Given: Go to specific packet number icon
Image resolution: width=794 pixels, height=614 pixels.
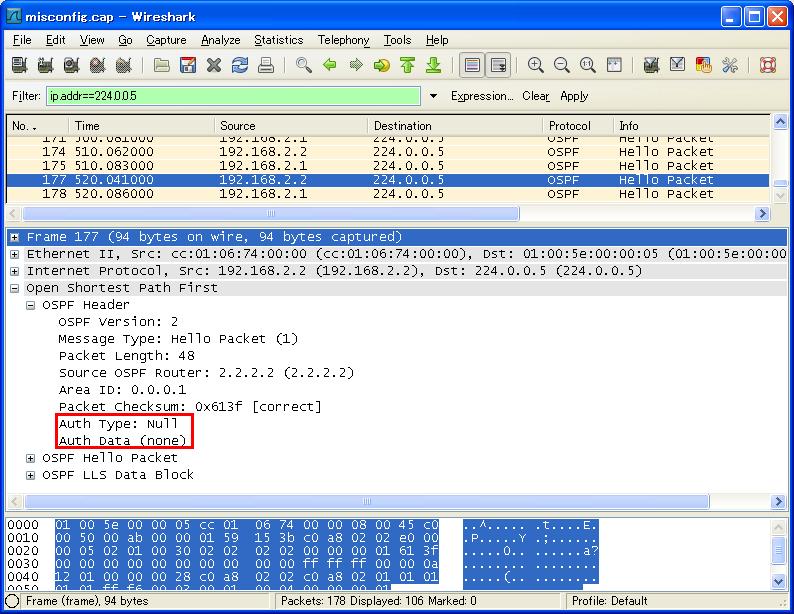Looking at the screenshot, I should [382, 65].
